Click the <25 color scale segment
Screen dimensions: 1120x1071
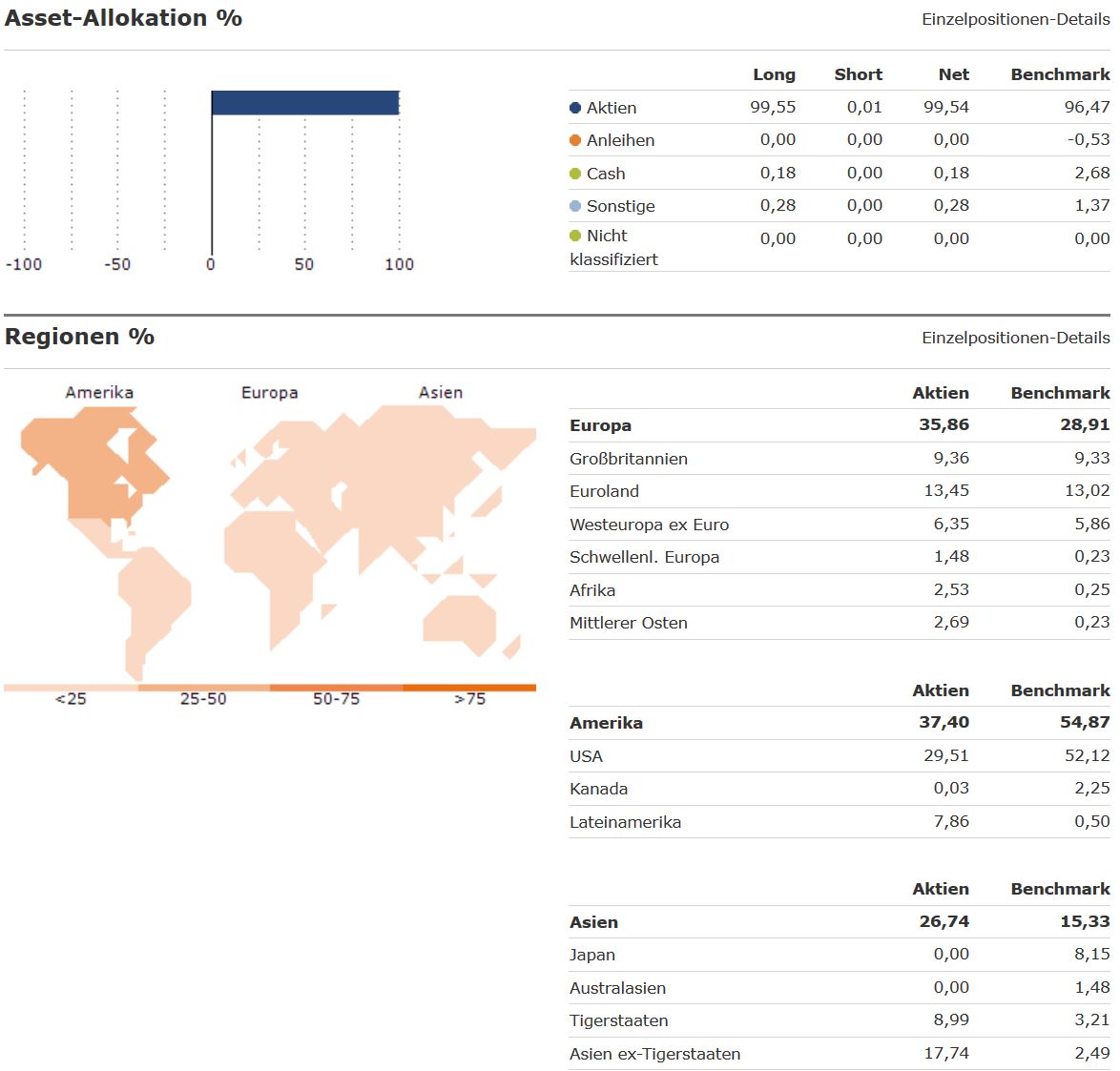(x=71, y=688)
